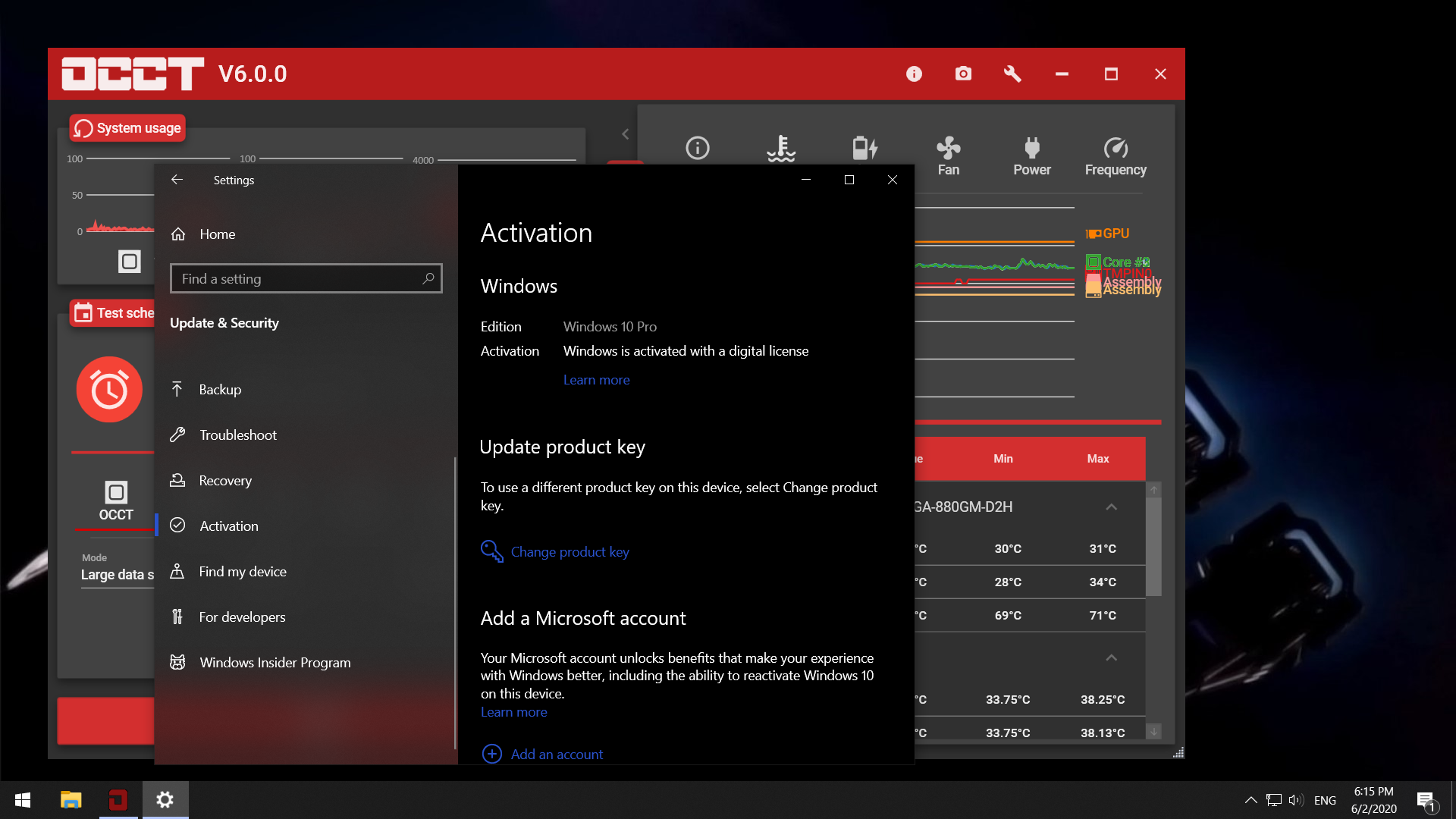The height and width of the screenshot is (819, 1456).
Task: Click Add an account link
Action: [x=557, y=755]
